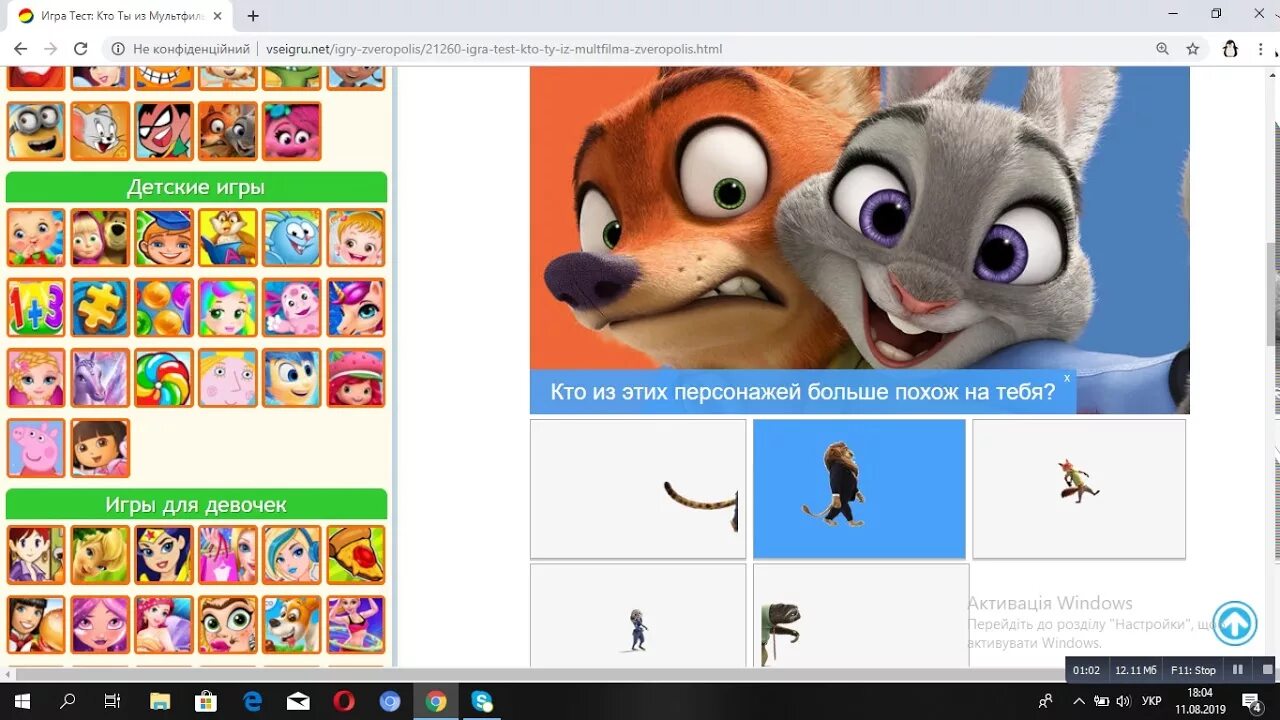Open the Masha and the Bear game

coord(100,238)
